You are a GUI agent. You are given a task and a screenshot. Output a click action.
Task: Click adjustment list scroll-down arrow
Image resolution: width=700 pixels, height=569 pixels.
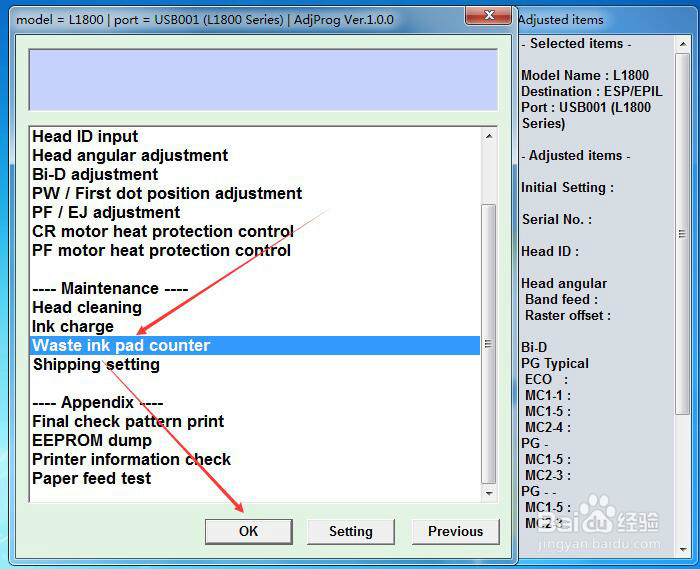(489, 493)
